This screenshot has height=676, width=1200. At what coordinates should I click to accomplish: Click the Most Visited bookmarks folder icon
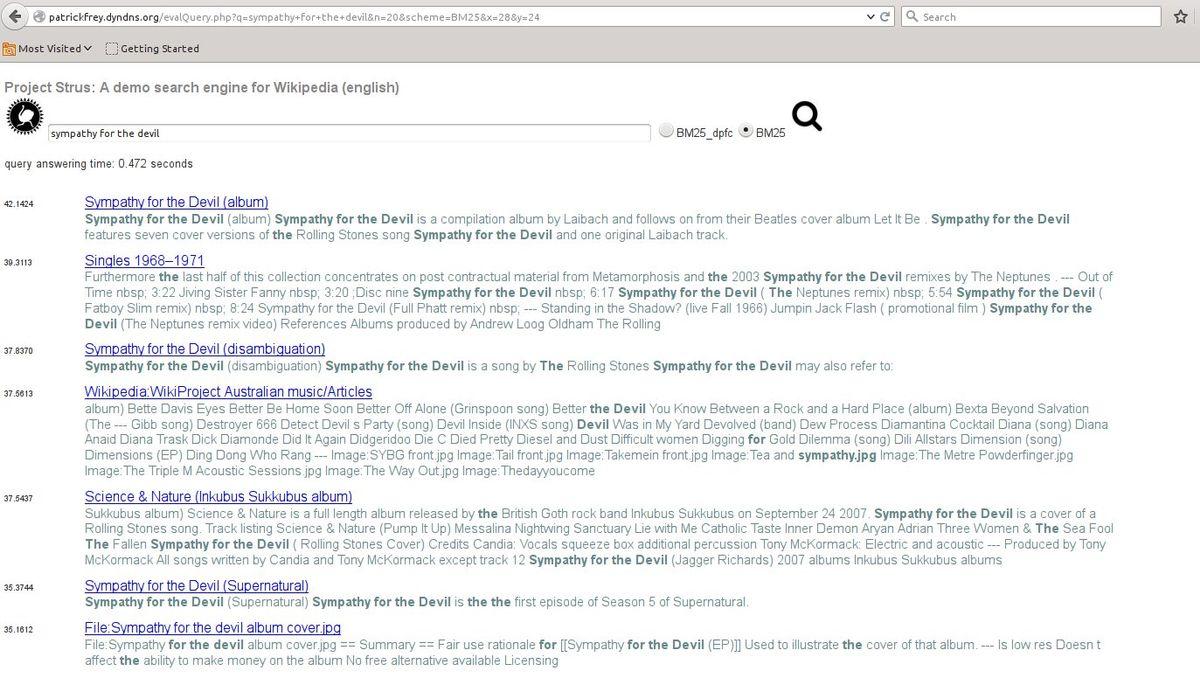(9, 48)
